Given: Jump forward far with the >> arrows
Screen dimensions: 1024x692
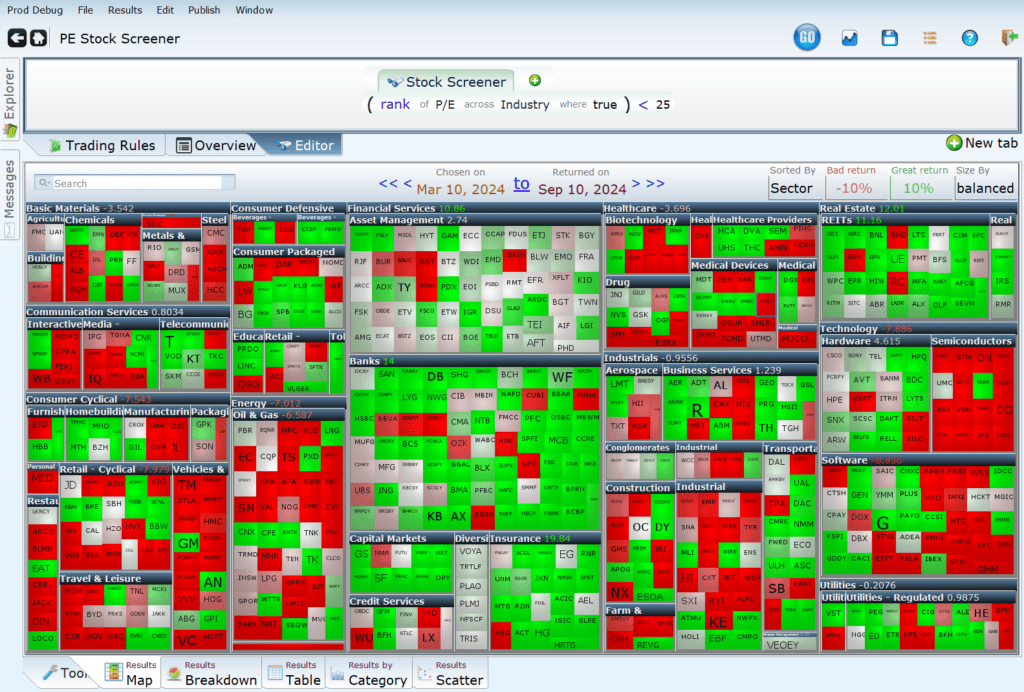Looking at the screenshot, I should (655, 183).
